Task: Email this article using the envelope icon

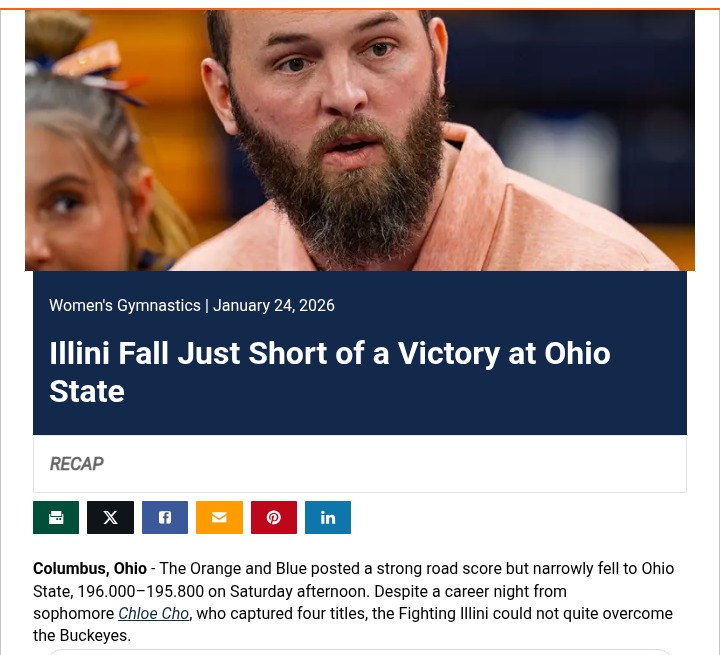Action: click(219, 517)
